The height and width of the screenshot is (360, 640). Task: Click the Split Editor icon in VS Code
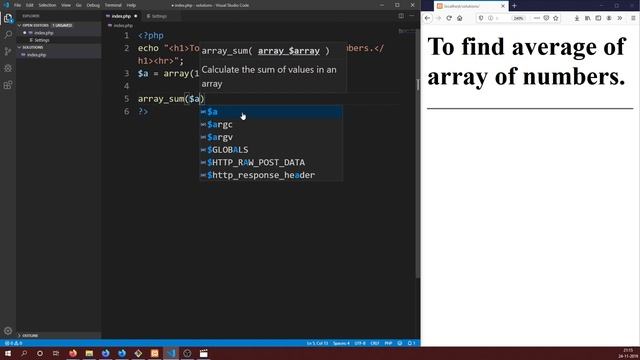coord(401,16)
